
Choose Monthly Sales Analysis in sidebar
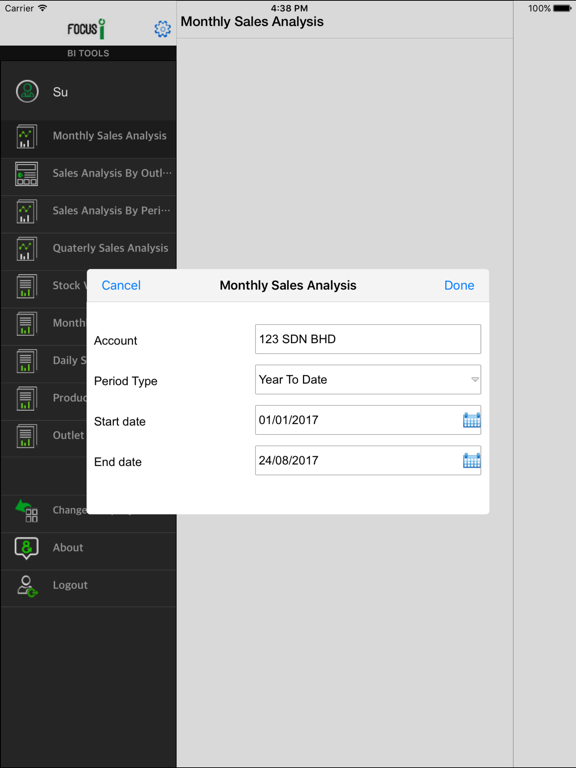point(88,136)
